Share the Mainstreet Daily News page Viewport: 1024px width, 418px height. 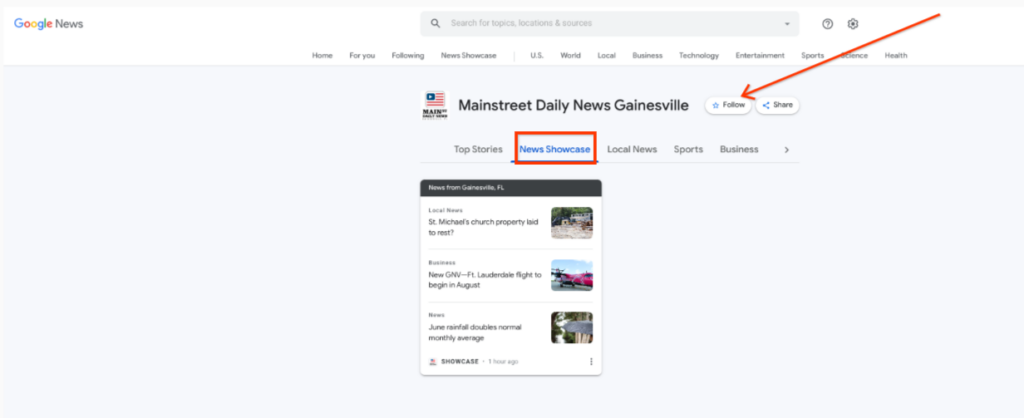[x=777, y=105]
